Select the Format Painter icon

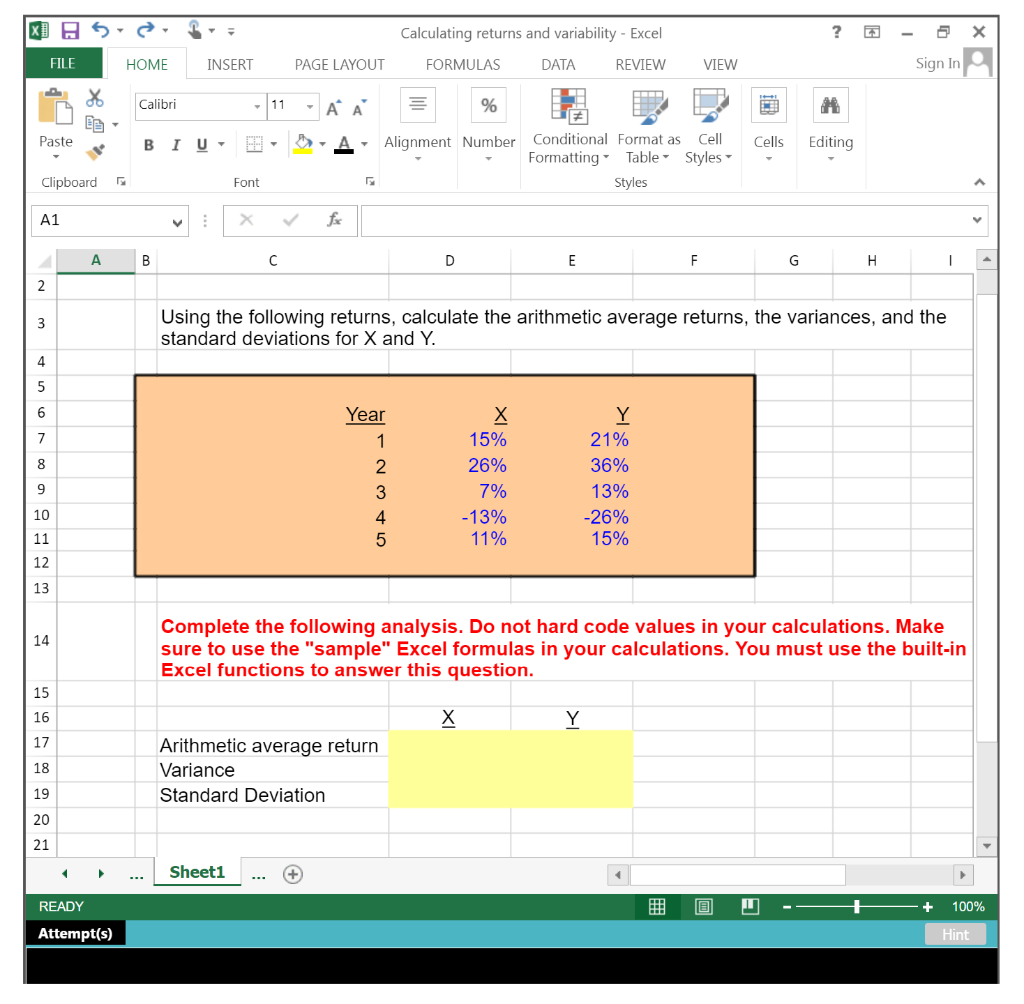point(95,152)
